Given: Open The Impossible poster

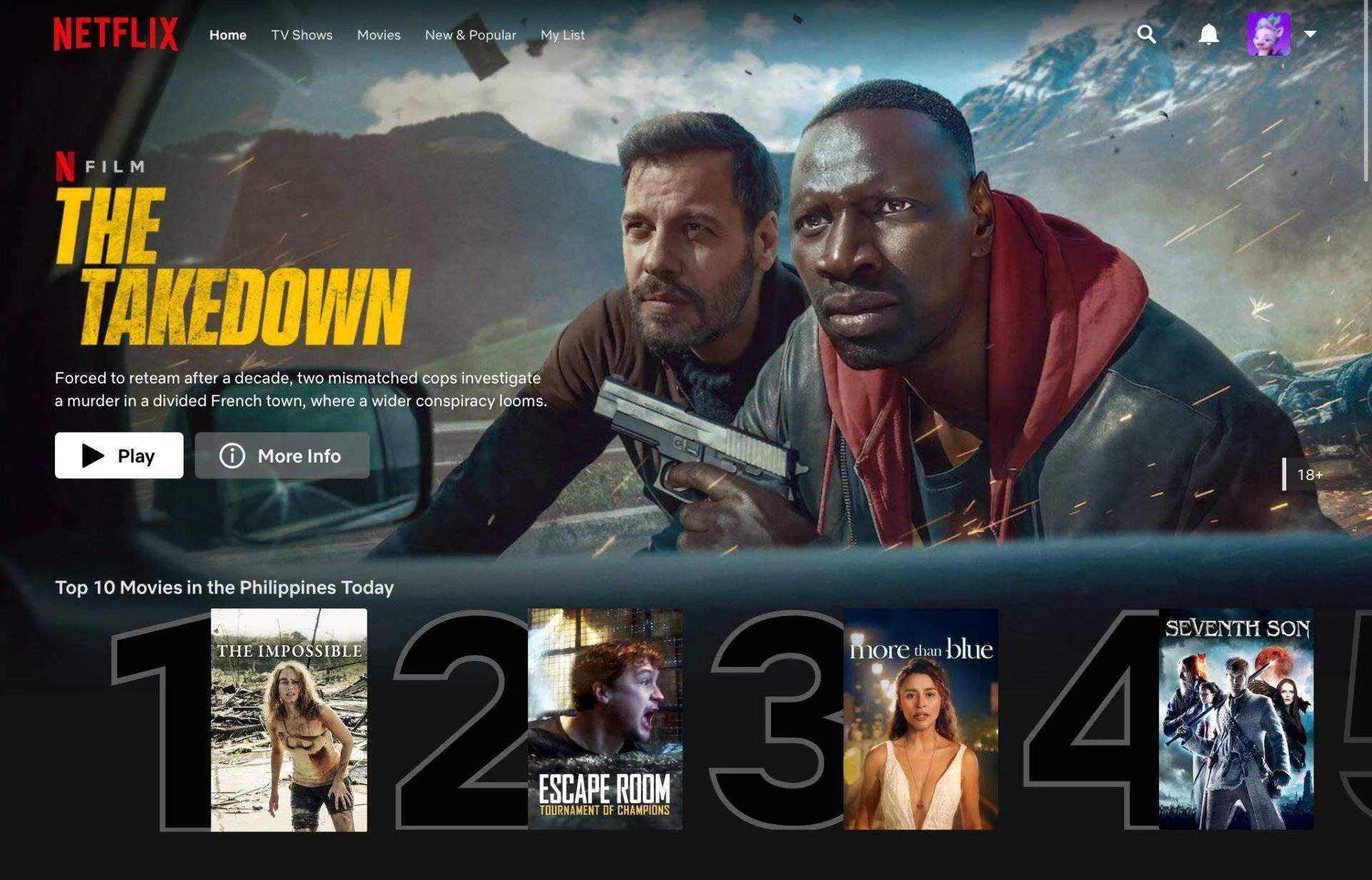Looking at the screenshot, I should pos(289,720).
